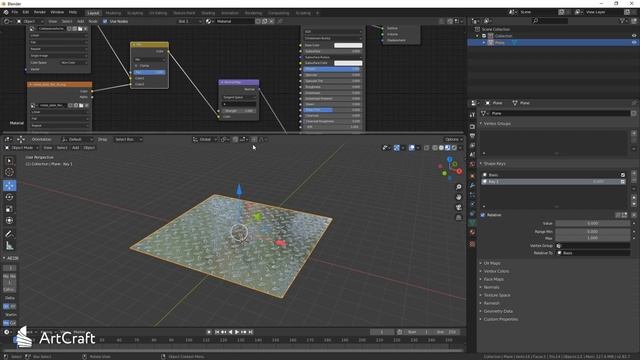Open folder icon on upper image node
Viewport: 640px width, 360px height.
tap(80, 29)
